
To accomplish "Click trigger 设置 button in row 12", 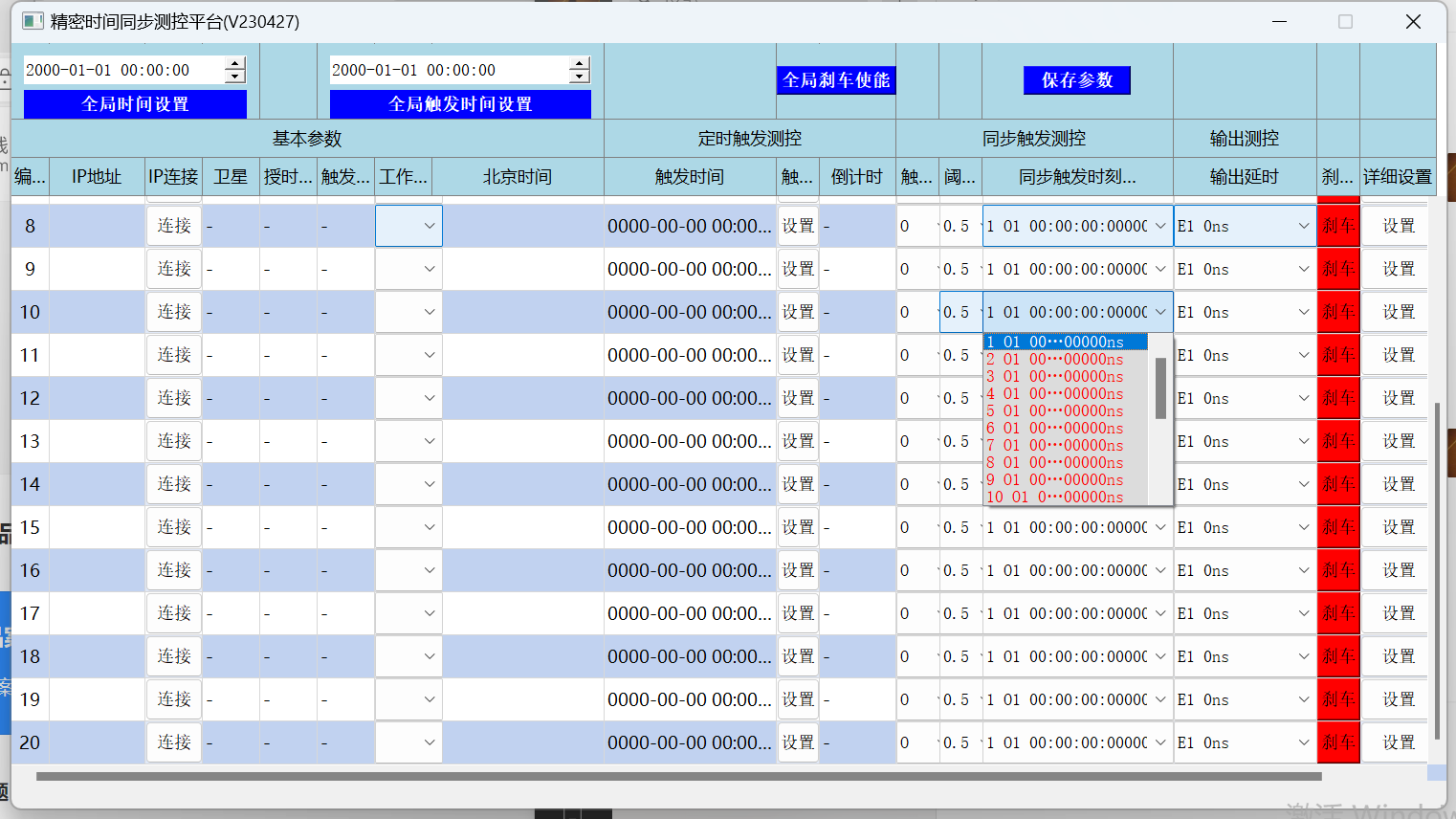I will [x=798, y=398].
